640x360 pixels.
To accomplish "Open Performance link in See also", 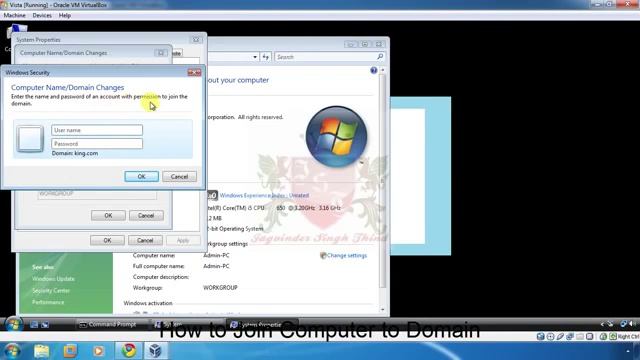I will click(x=48, y=302).
